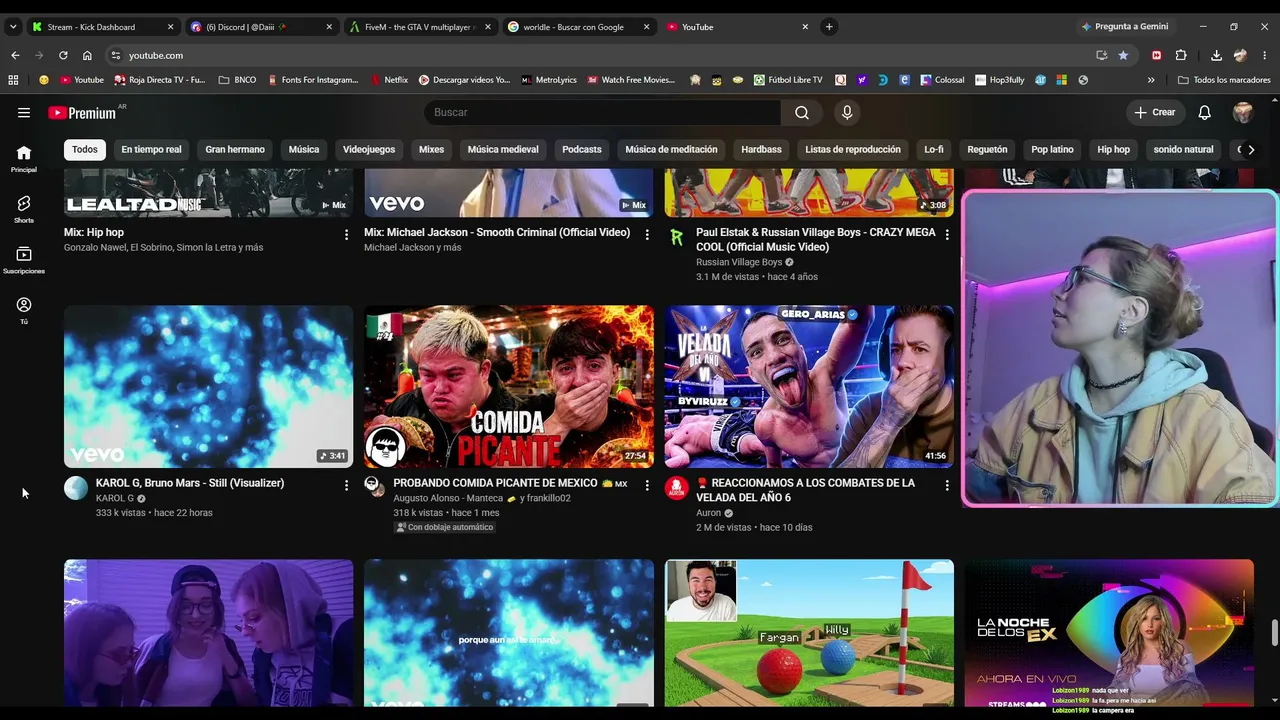The width and height of the screenshot is (1280, 720).
Task: Show more bookmarks with the overflow chevron
Action: 1151,80
